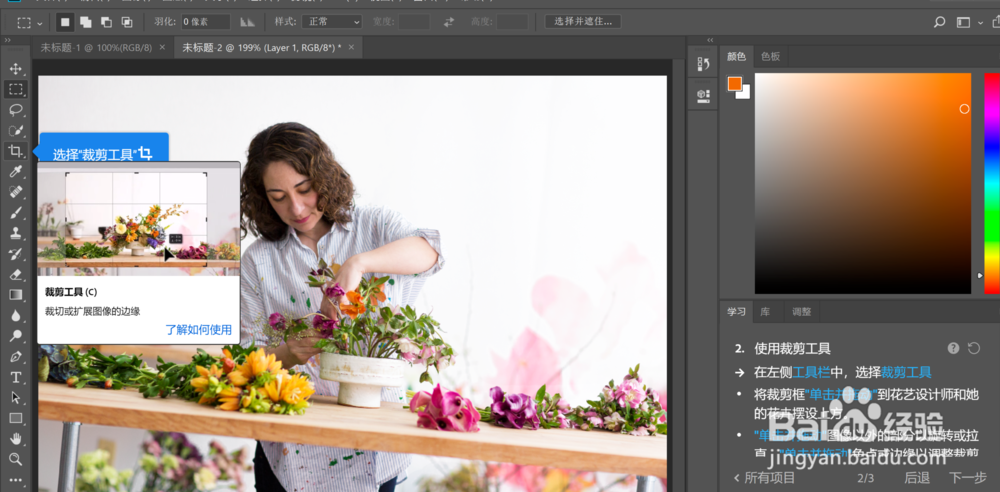Image resolution: width=1000 pixels, height=492 pixels.
Task: Open the 3D panel cube icon
Action: click(703, 95)
